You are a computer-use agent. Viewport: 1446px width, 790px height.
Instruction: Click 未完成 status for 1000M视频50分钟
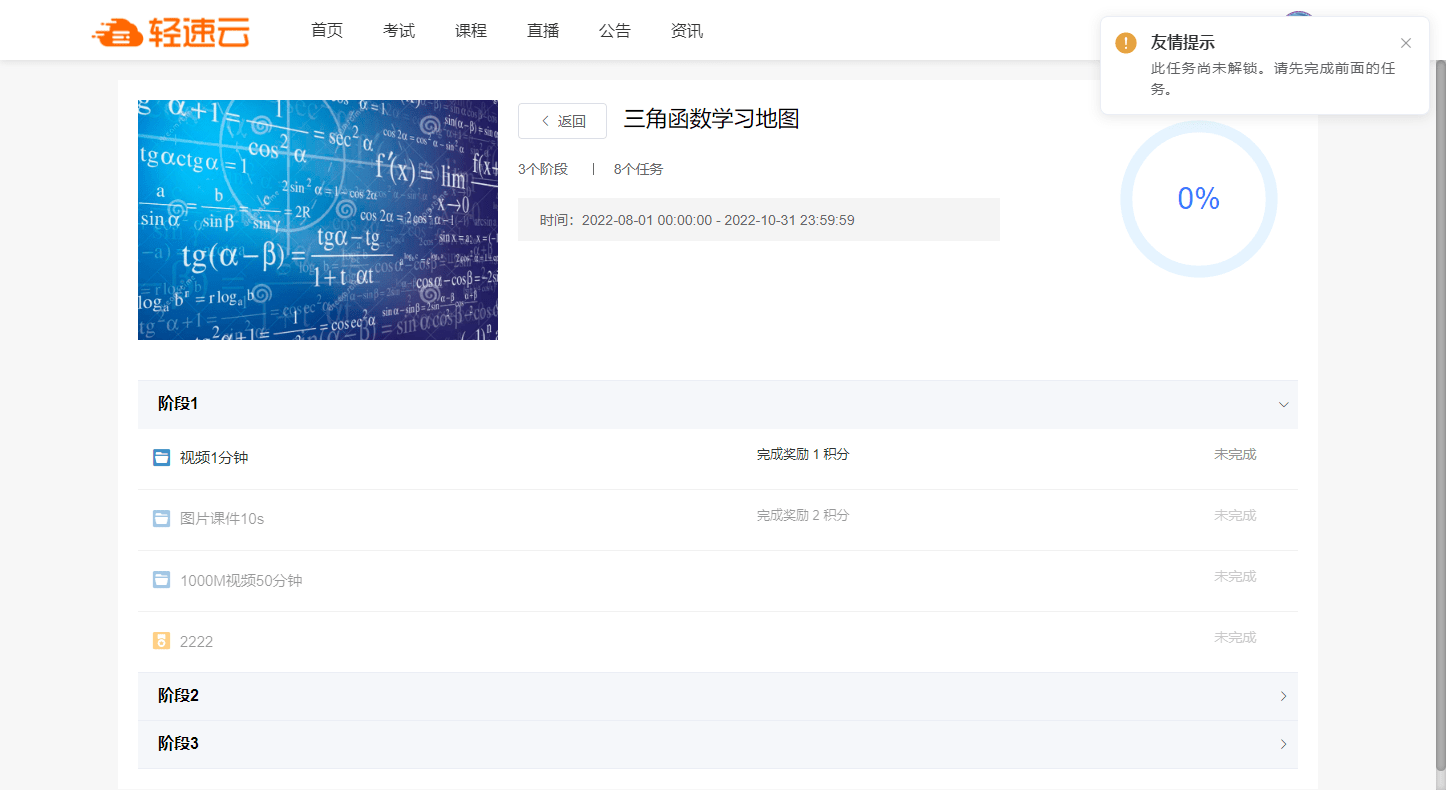coord(1235,576)
